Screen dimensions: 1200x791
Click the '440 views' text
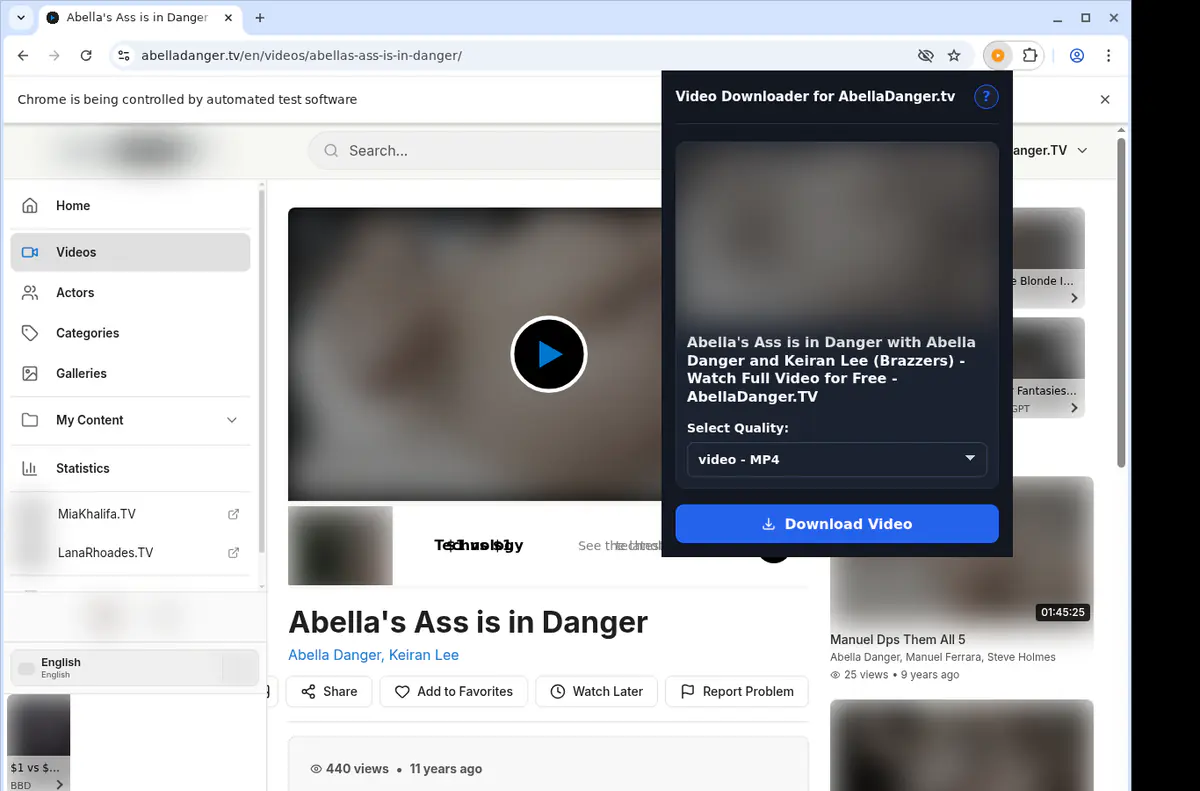(x=357, y=769)
